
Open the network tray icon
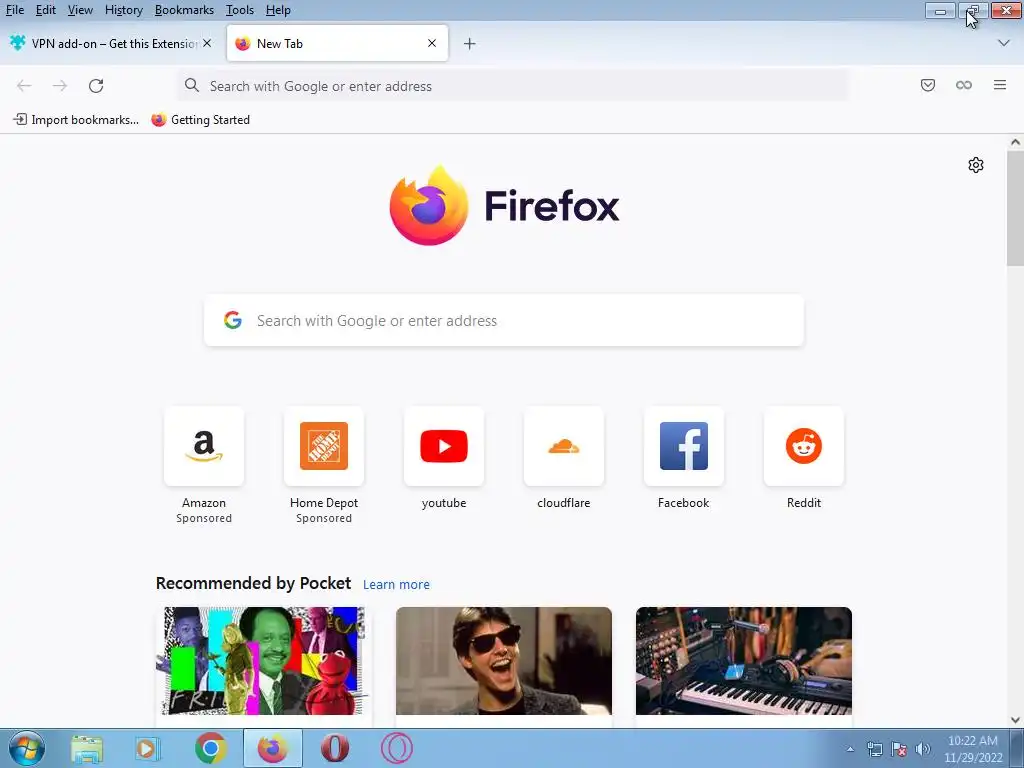(874, 749)
